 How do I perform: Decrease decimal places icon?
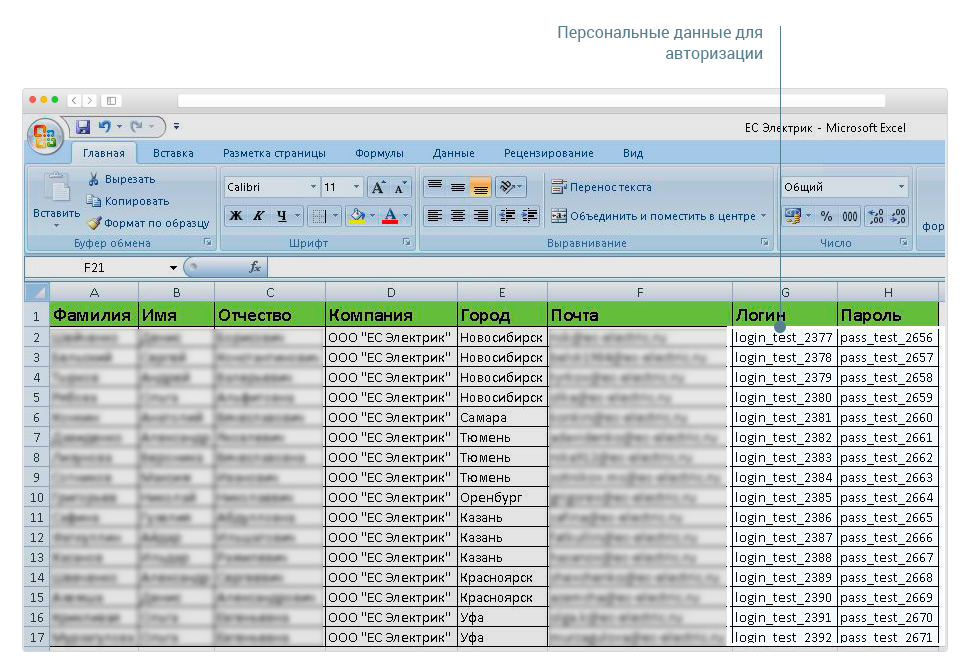(898, 216)
